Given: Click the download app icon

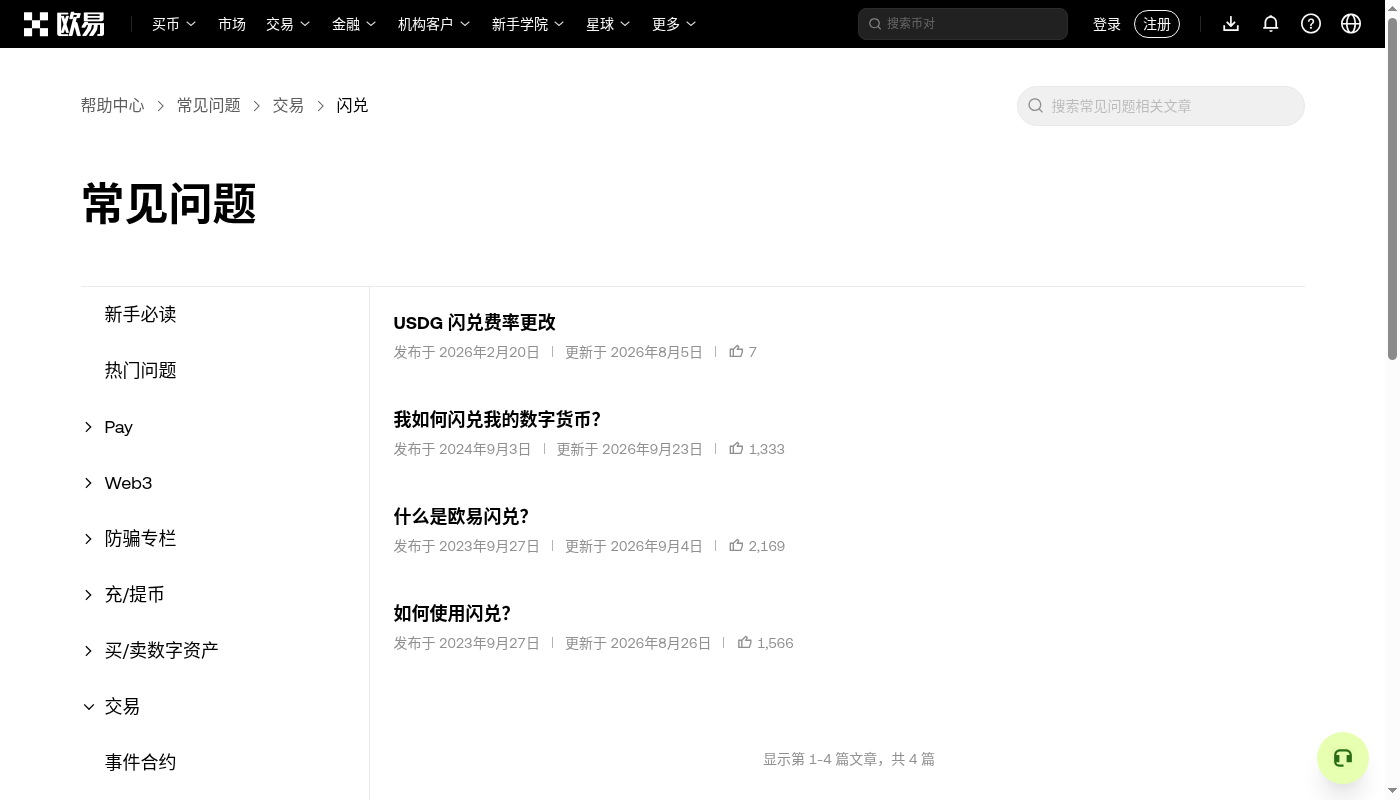Looking at the screenshot, I should tap(1231, 24).
